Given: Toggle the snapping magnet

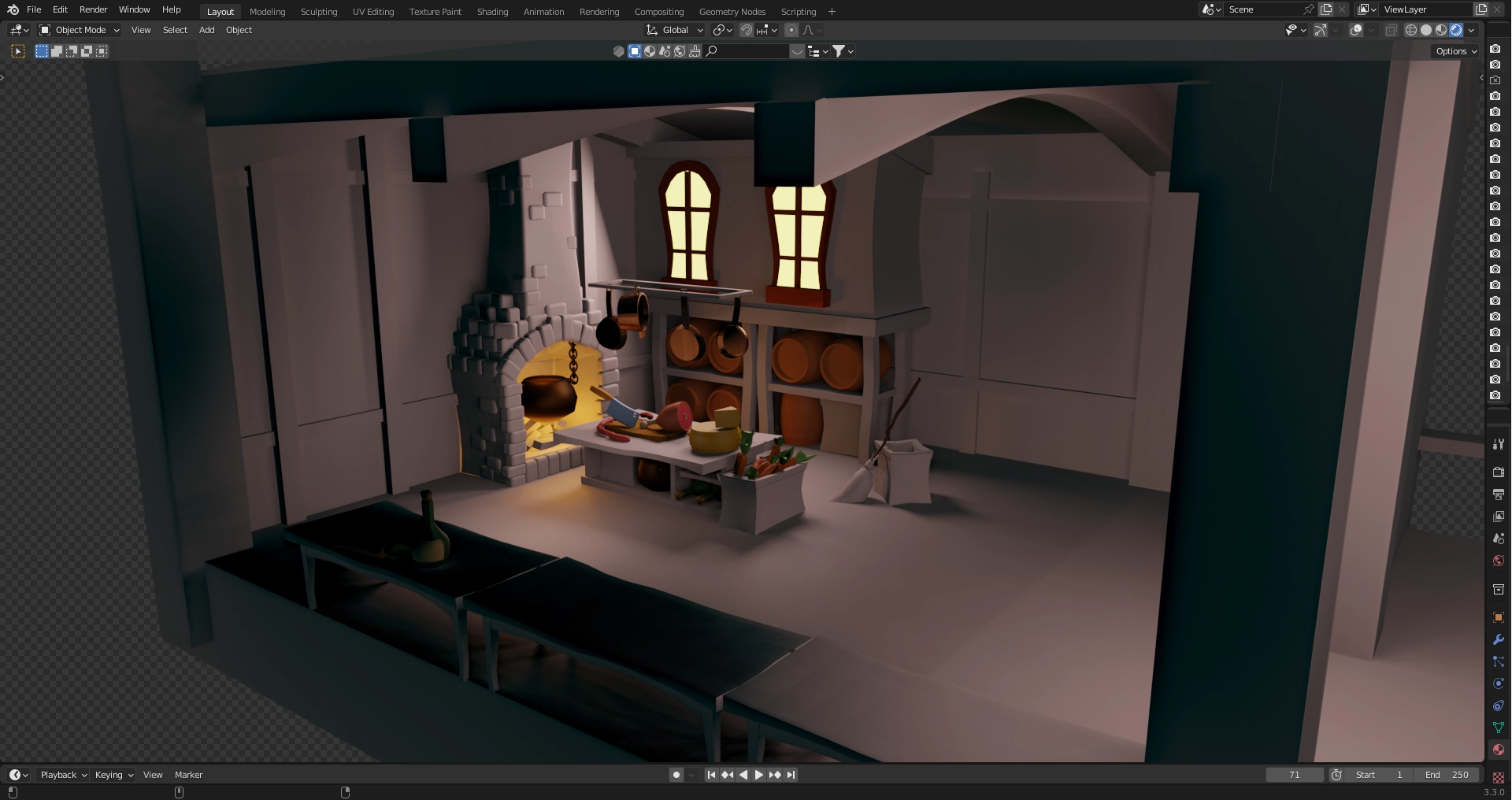Looking at the screenshot, I should tap(746, 30).
